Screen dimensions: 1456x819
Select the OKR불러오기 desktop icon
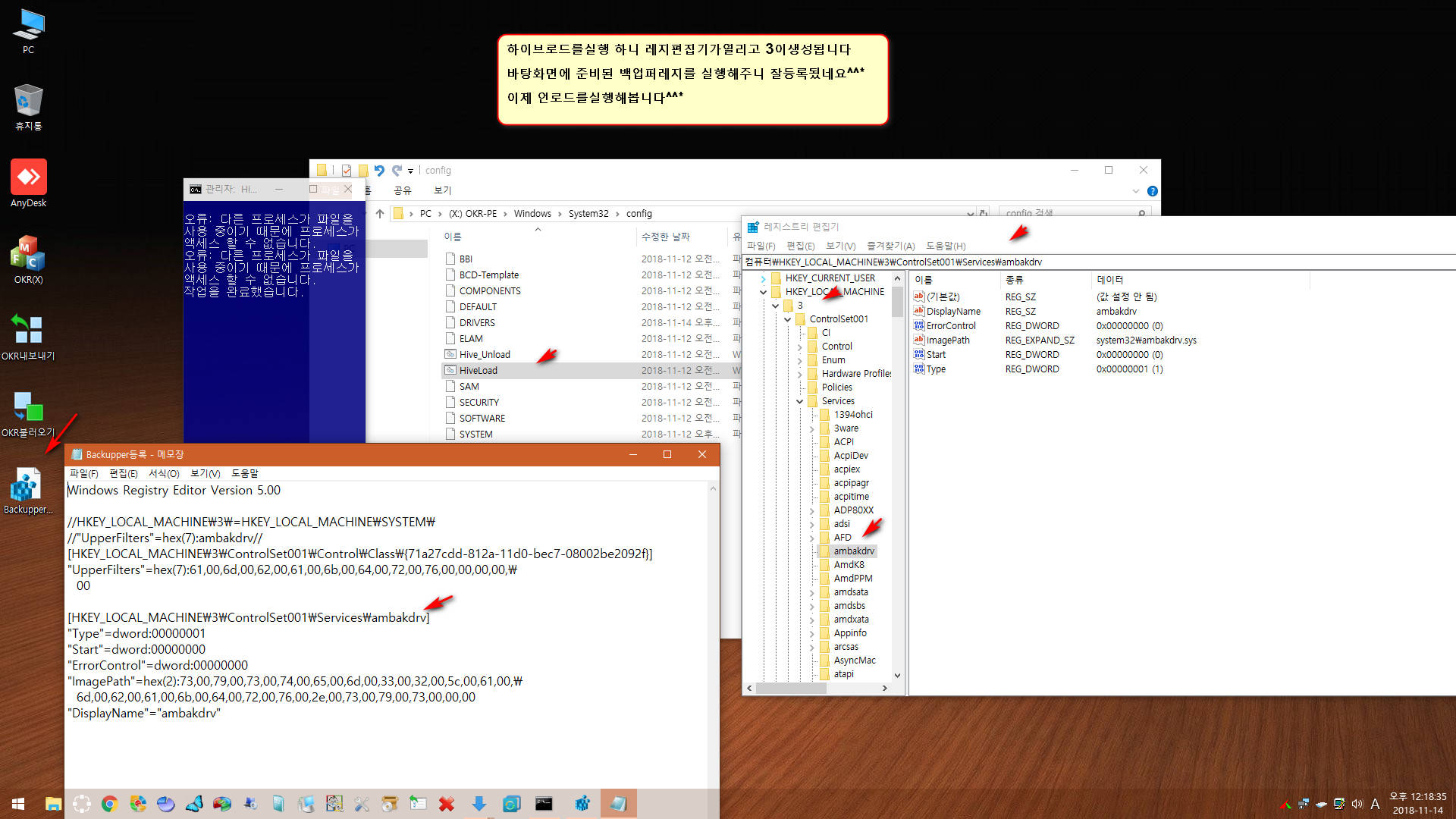click(x=28, y=413)
